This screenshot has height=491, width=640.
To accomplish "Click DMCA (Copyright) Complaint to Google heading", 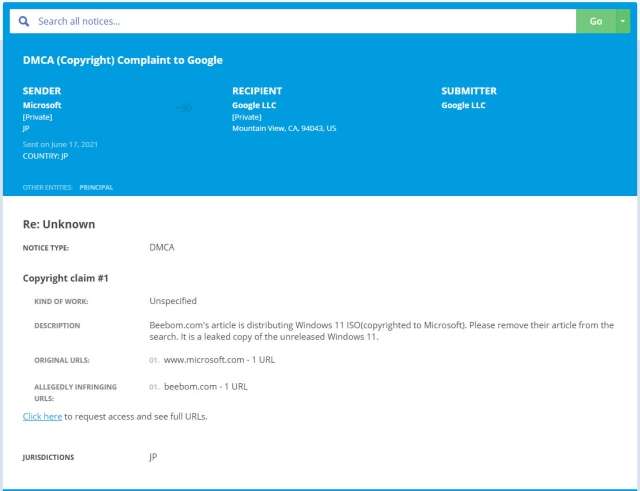I will point(123,60).
